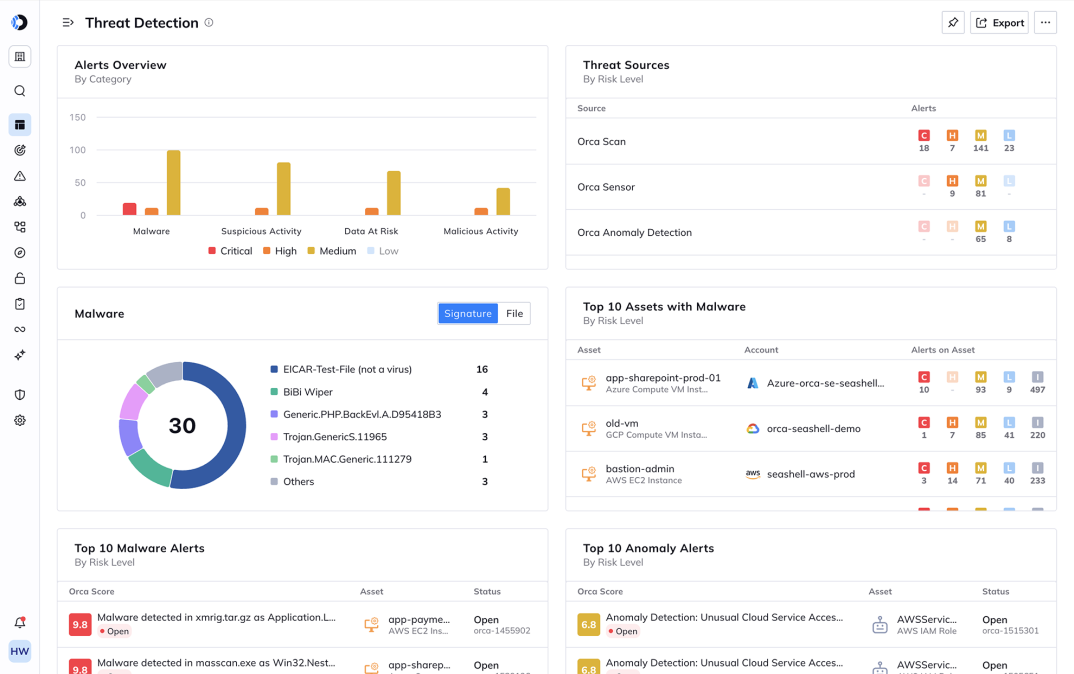The height and width of the screenshot is (674, 1074).
Task: Click the 6.8 score badge orca-1515301
Action: point(588,625)
